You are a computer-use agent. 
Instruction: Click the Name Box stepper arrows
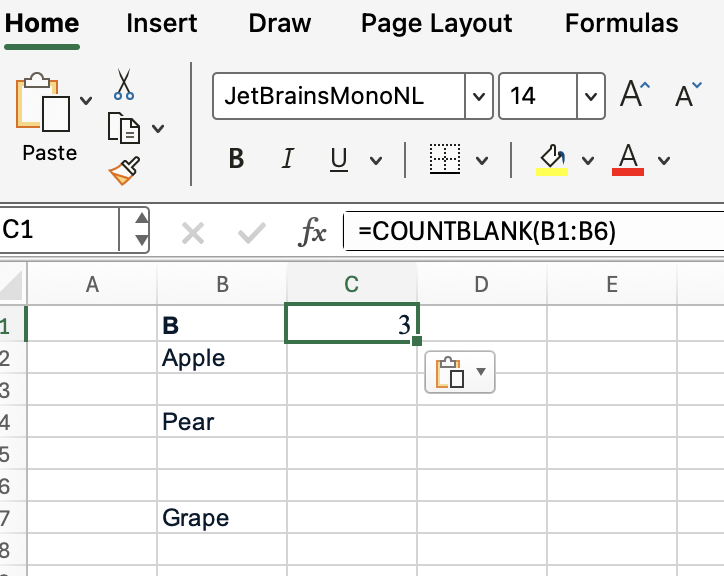pos(141,230)
